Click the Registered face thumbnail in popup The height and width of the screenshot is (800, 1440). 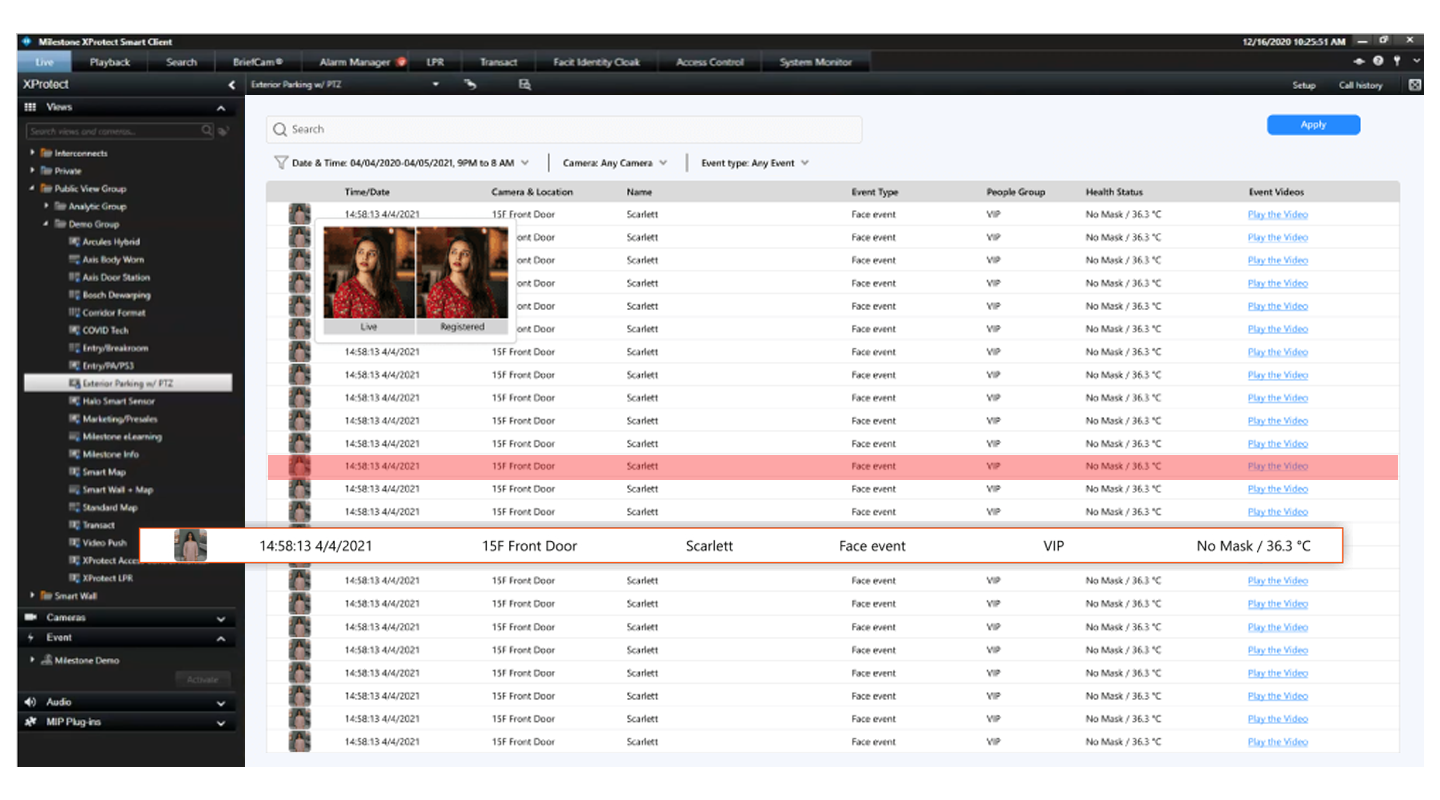point(462,273)
